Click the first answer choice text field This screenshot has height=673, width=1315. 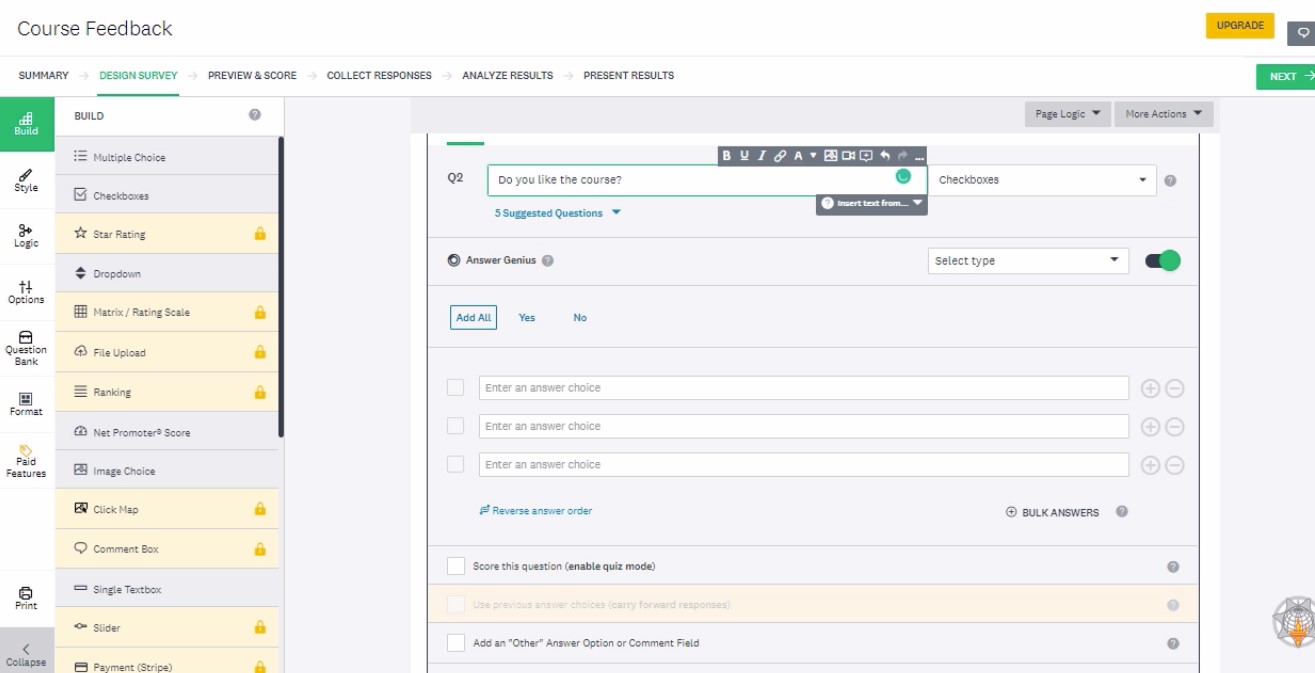[803, 388]
